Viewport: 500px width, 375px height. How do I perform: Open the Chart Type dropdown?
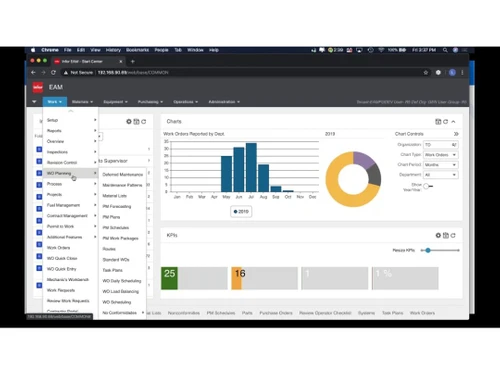coord(440,155)
